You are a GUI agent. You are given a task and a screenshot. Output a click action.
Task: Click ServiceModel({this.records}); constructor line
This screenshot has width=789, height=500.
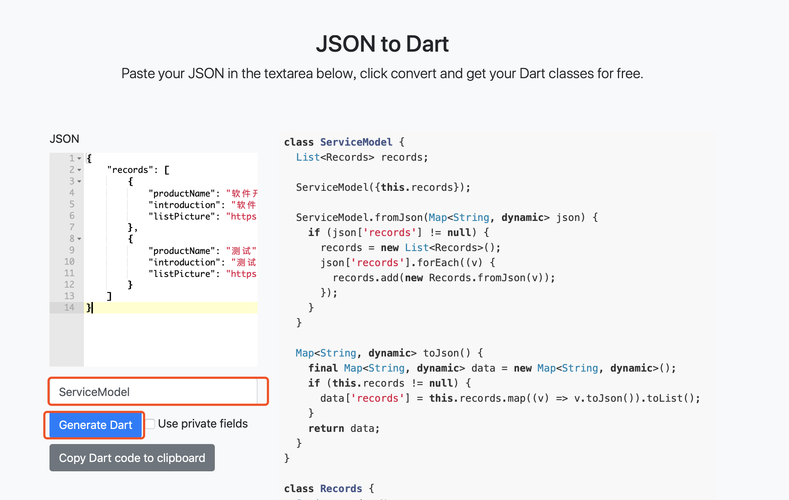[383, 187]
